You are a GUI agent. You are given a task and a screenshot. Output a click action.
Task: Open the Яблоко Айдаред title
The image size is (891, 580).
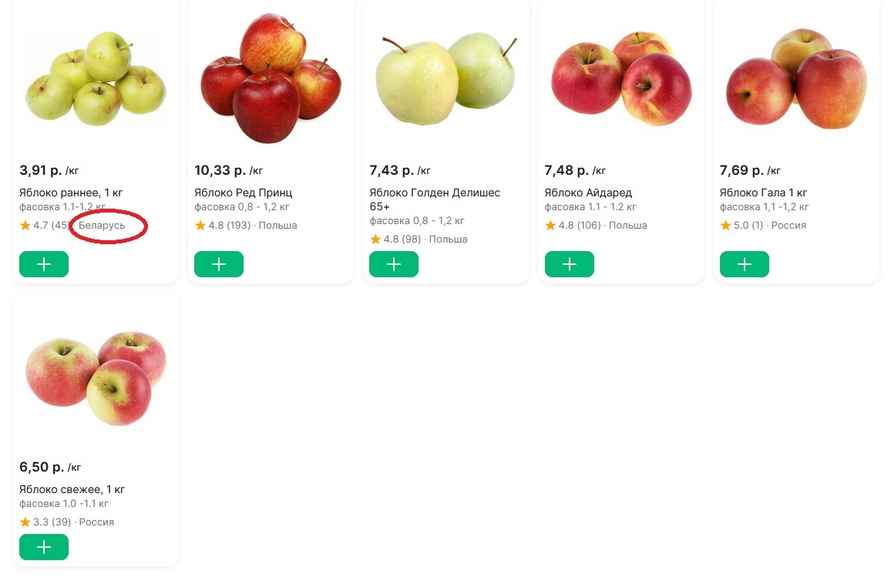click(588, 193)
